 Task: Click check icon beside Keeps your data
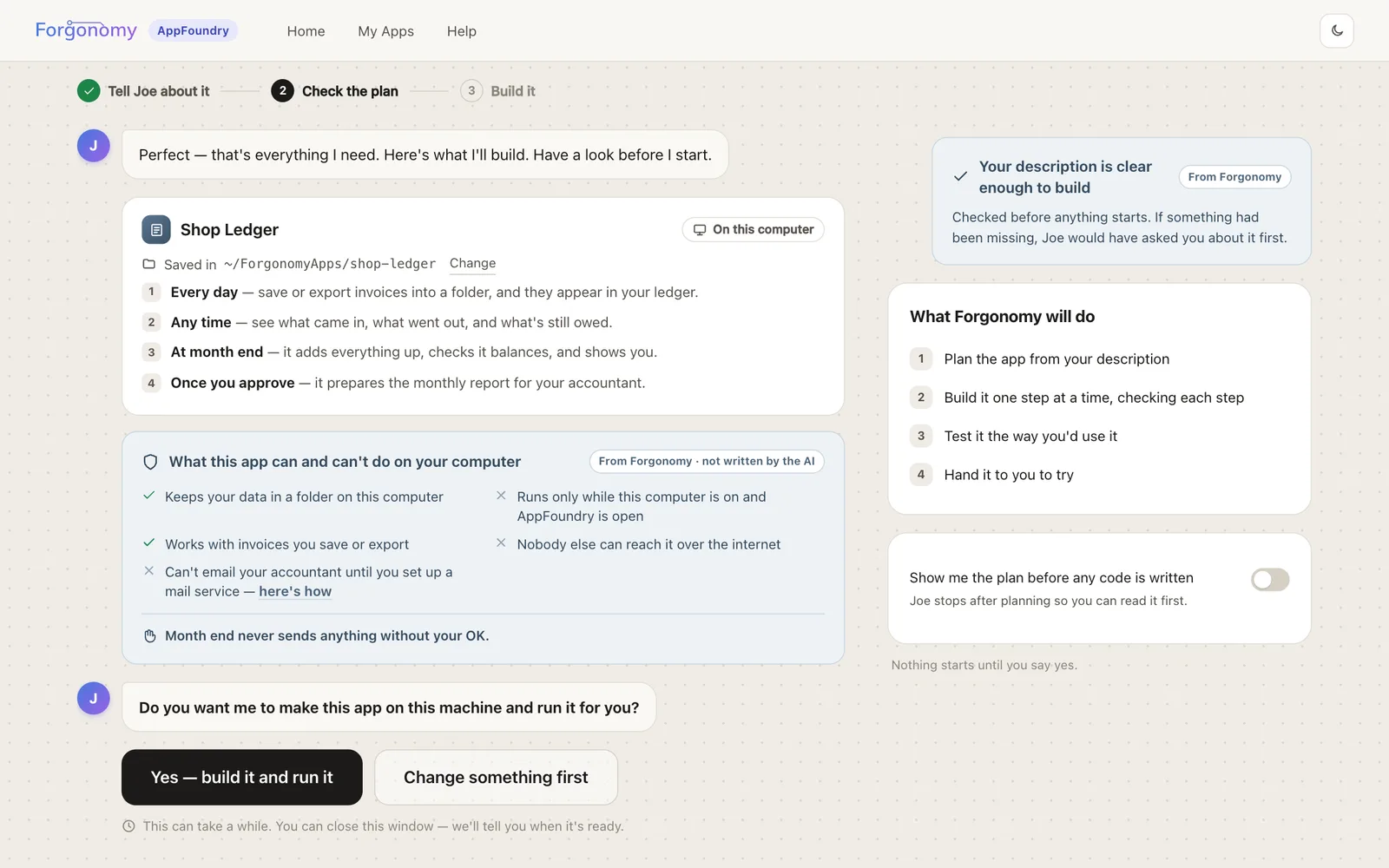pos(148,496)
